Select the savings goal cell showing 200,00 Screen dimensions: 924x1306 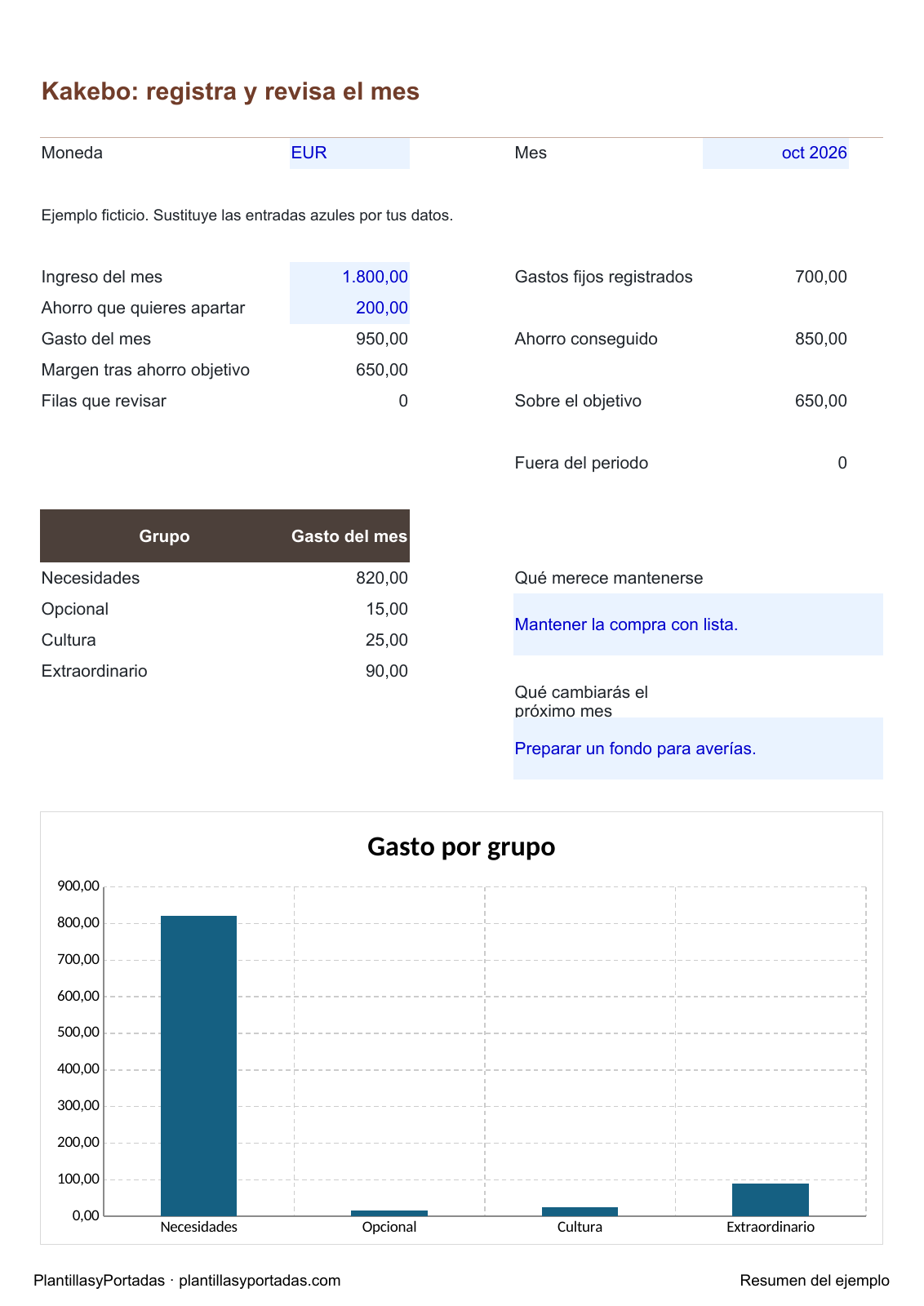click(349, 309)
